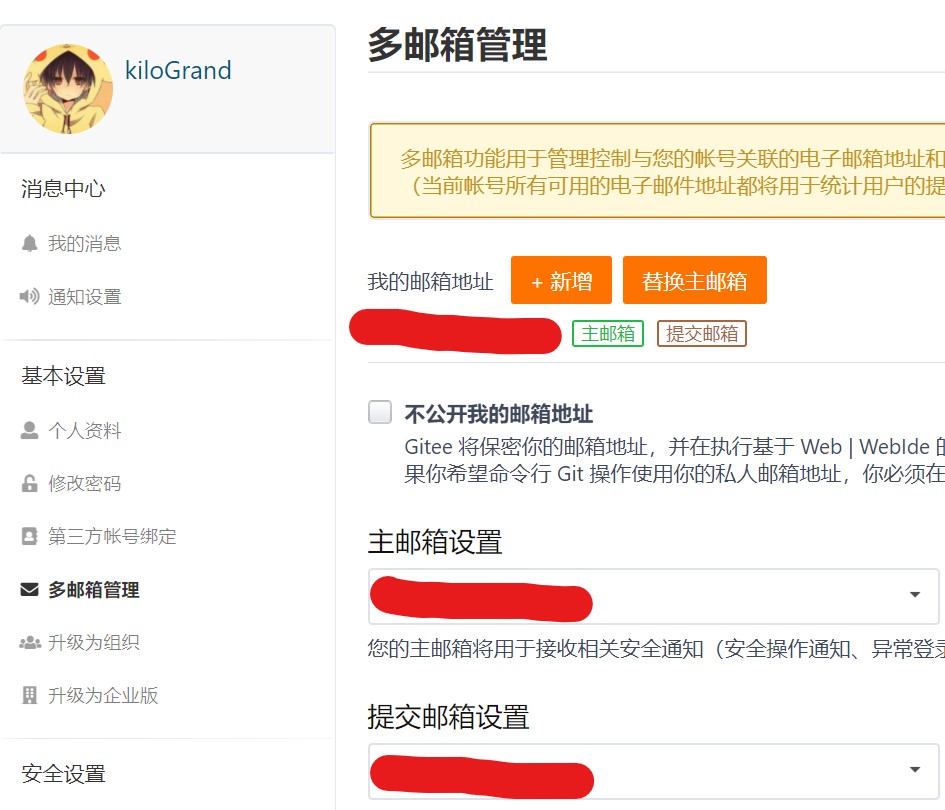
Task: Enable the 不公开我的邮箱地址 checkbox
Action: point(379,411)
